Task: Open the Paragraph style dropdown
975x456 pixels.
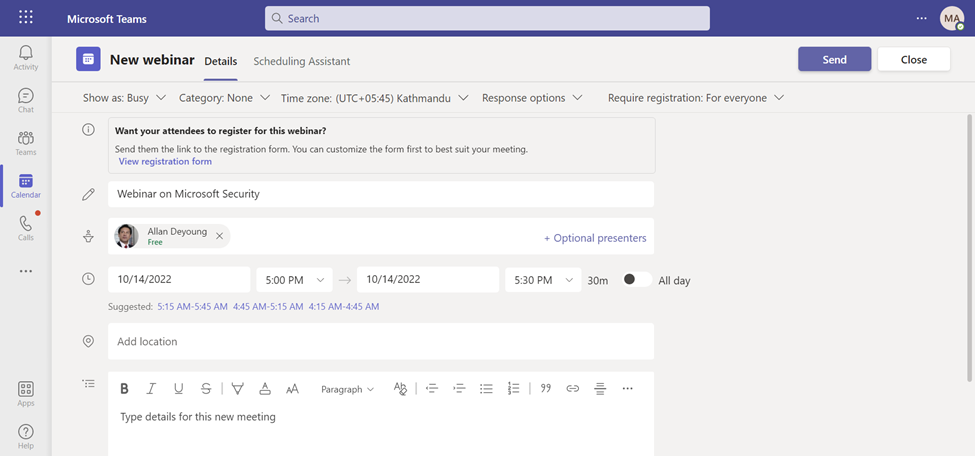Action: [347, 389]
